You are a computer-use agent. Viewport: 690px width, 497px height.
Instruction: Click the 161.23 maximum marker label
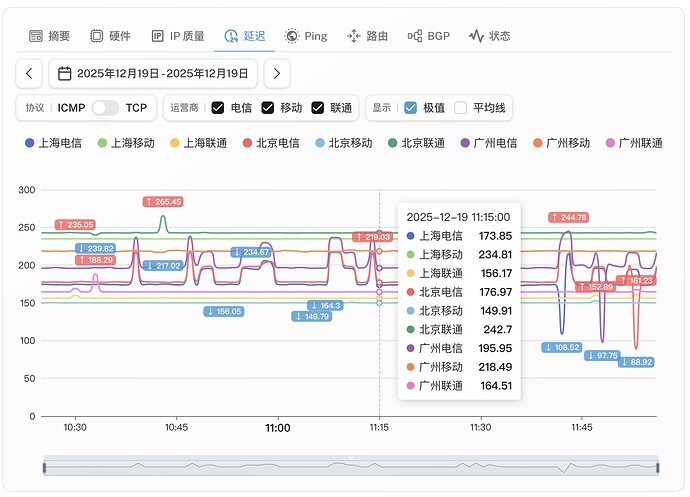[x=636, y=281]
